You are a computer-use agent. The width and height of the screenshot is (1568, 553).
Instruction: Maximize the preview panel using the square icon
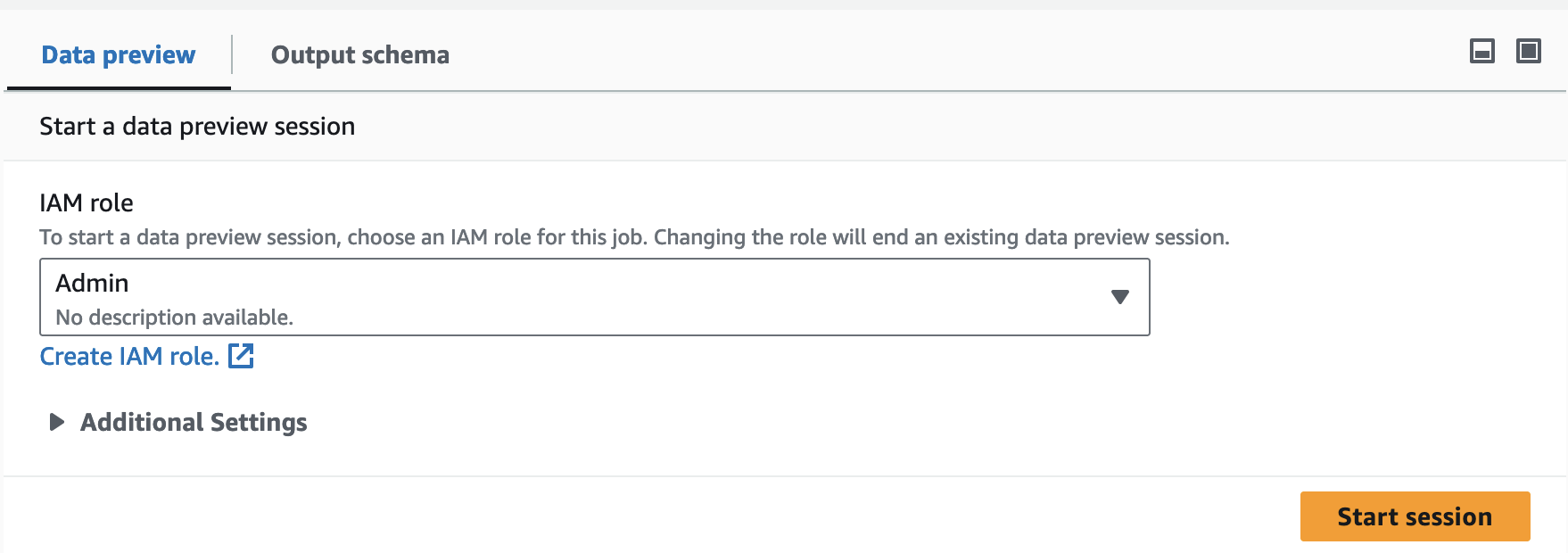point(1528,51)
